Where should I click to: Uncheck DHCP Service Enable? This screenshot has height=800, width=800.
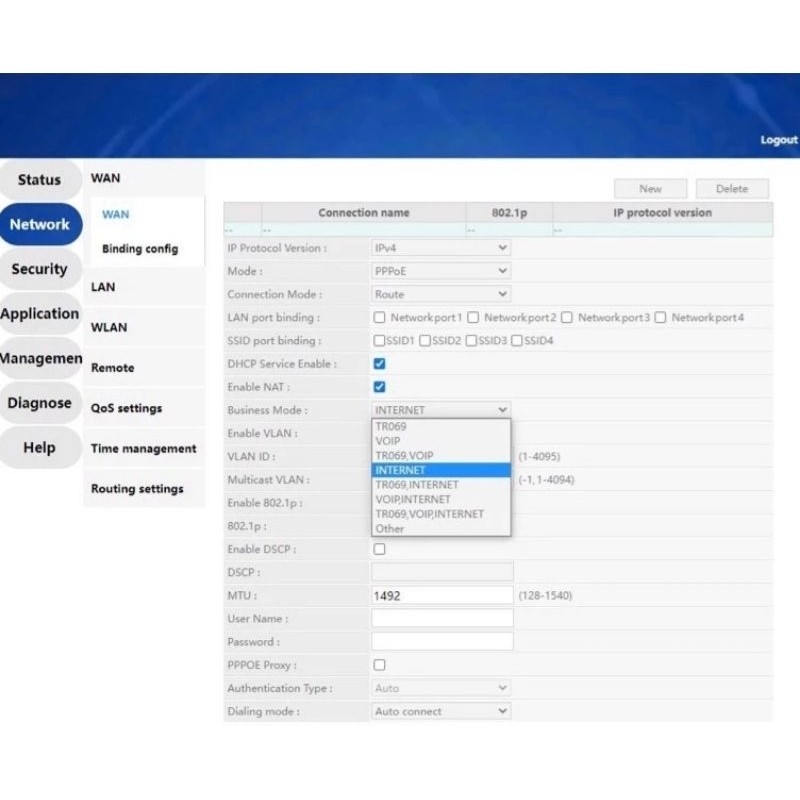[379, 364]
